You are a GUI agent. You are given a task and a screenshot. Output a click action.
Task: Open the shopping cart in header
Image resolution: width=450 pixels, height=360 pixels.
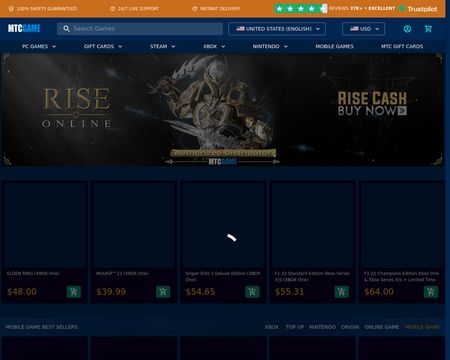428,29
